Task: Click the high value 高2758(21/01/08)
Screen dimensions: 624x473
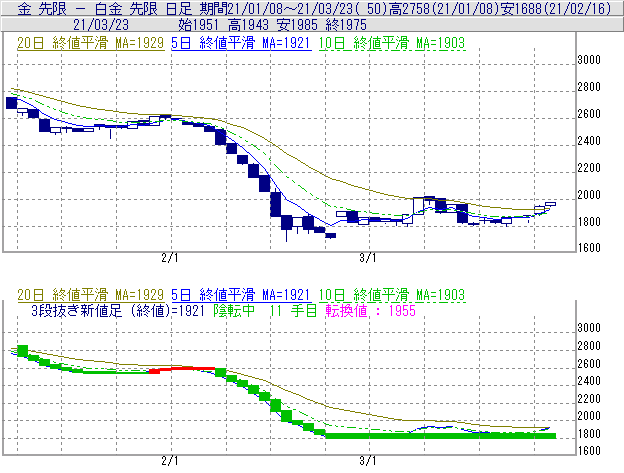Action: 443,9
